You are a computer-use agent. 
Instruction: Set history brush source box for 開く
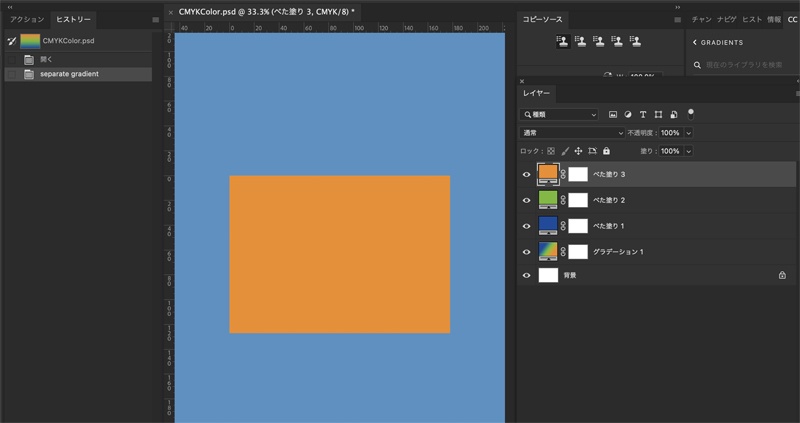tap(12, 60)
